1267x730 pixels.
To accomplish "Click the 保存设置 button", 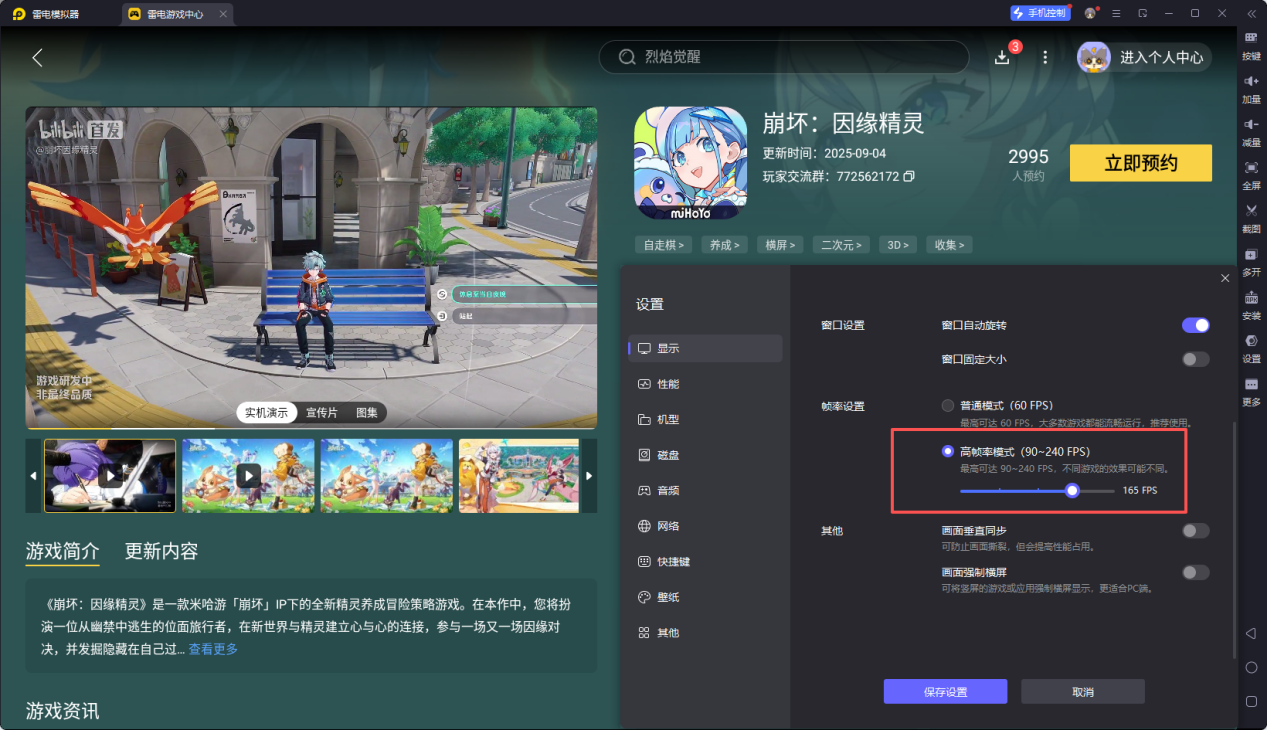I will pyautogui.click(x=945, y=692).
